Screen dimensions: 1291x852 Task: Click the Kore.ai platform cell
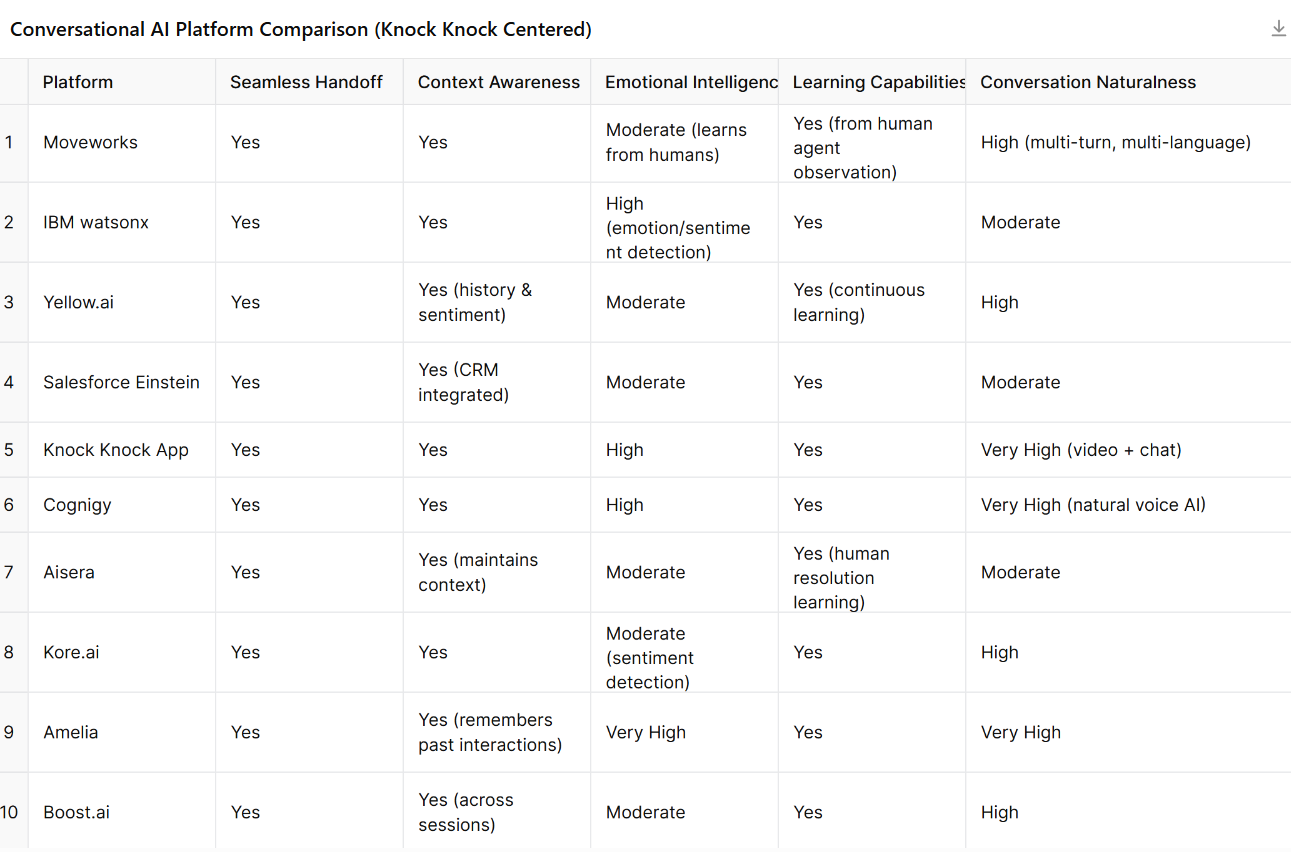(x=71, y=652)
